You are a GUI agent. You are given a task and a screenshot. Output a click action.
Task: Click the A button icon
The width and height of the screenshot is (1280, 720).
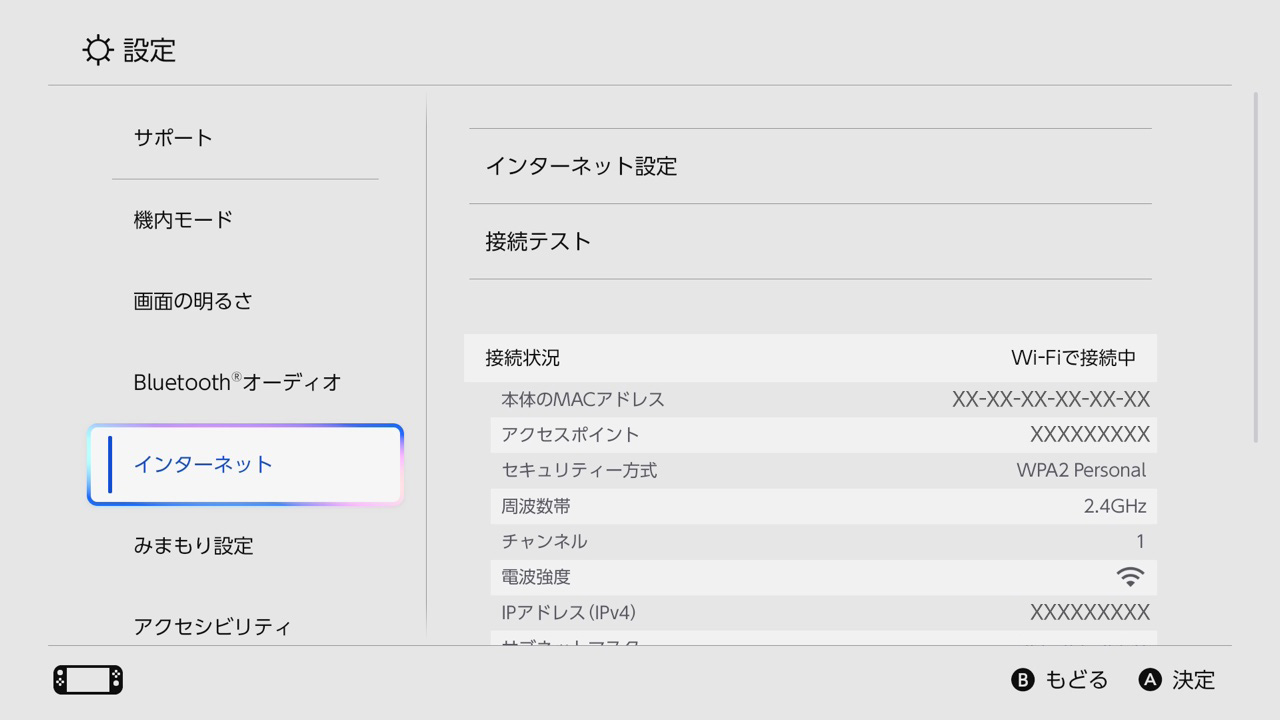[x=1150, y=680]
